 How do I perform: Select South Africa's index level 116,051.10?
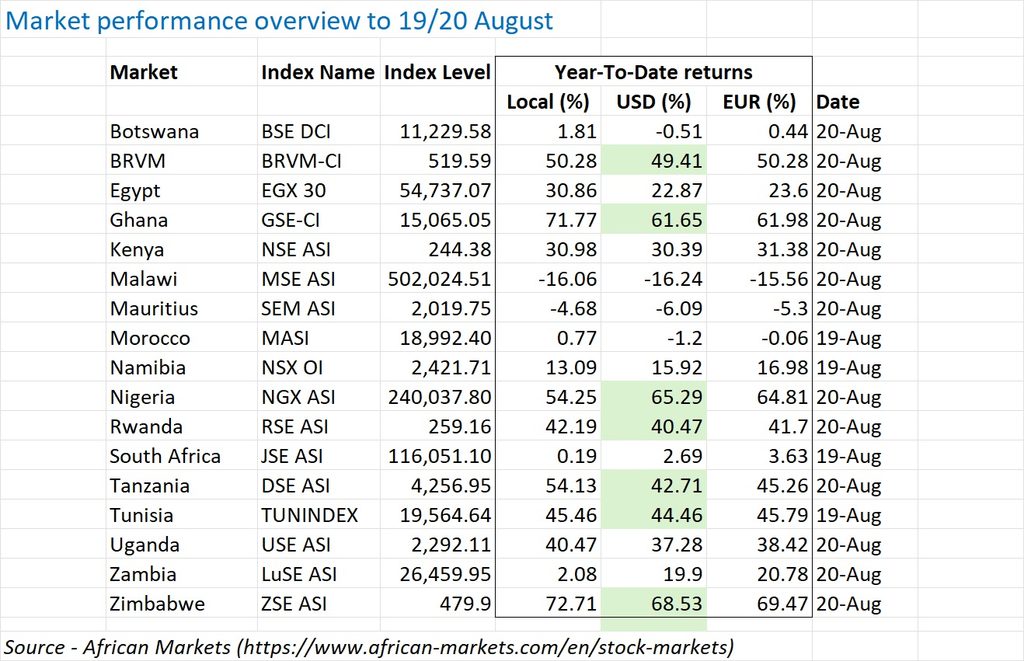[x=438, y=456]
